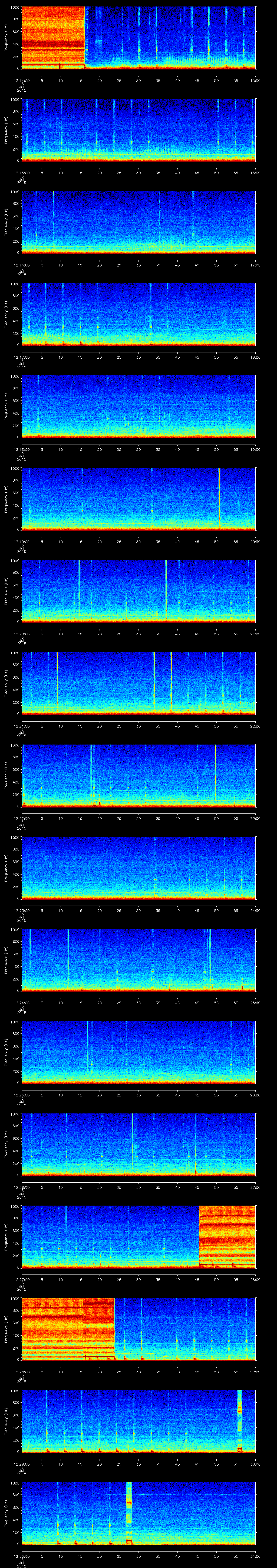
Task: Click the 12:17:00 start time label
Action: 21,357
